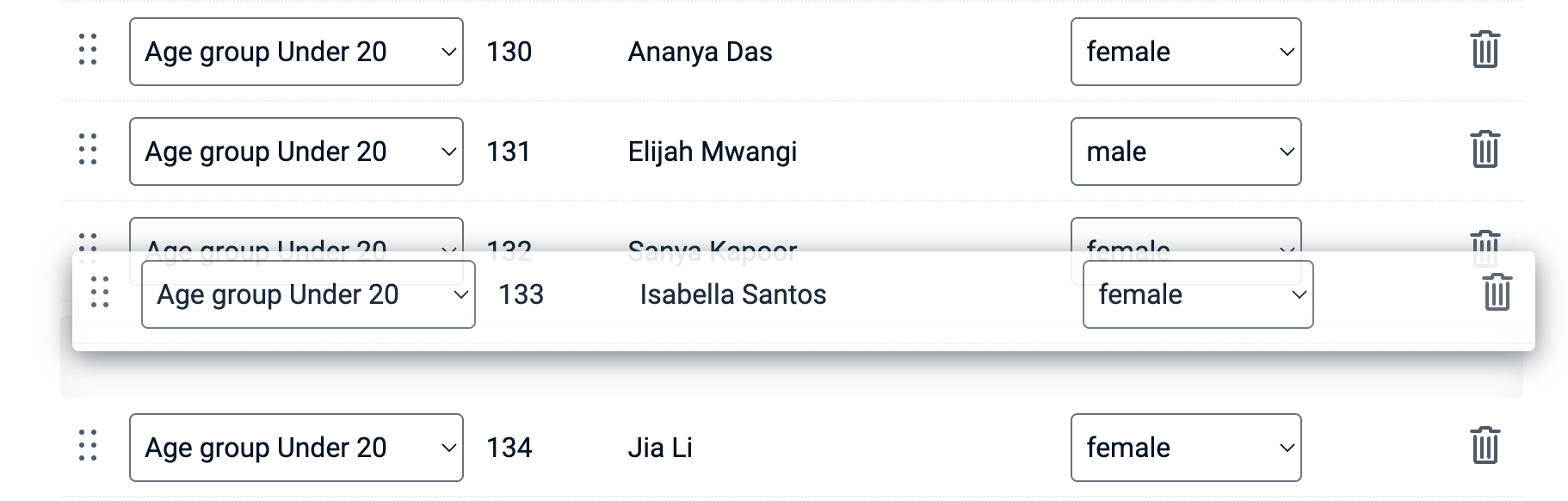
Task: Open age group dropdown for Jia Li
Action: (x=296, y=448)
